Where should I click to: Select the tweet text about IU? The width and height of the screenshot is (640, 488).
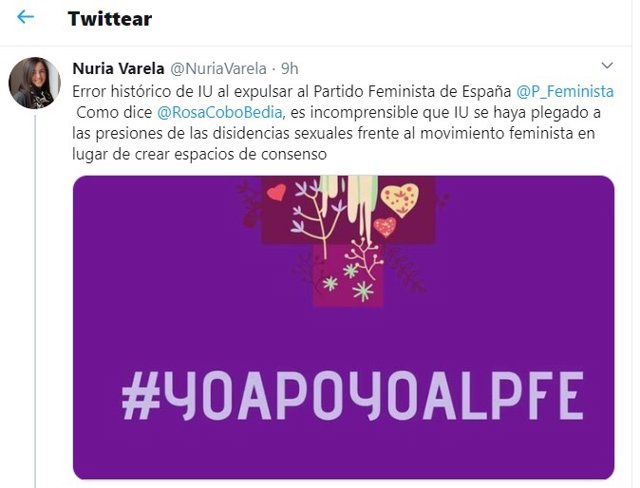click(x=343, y=123)
